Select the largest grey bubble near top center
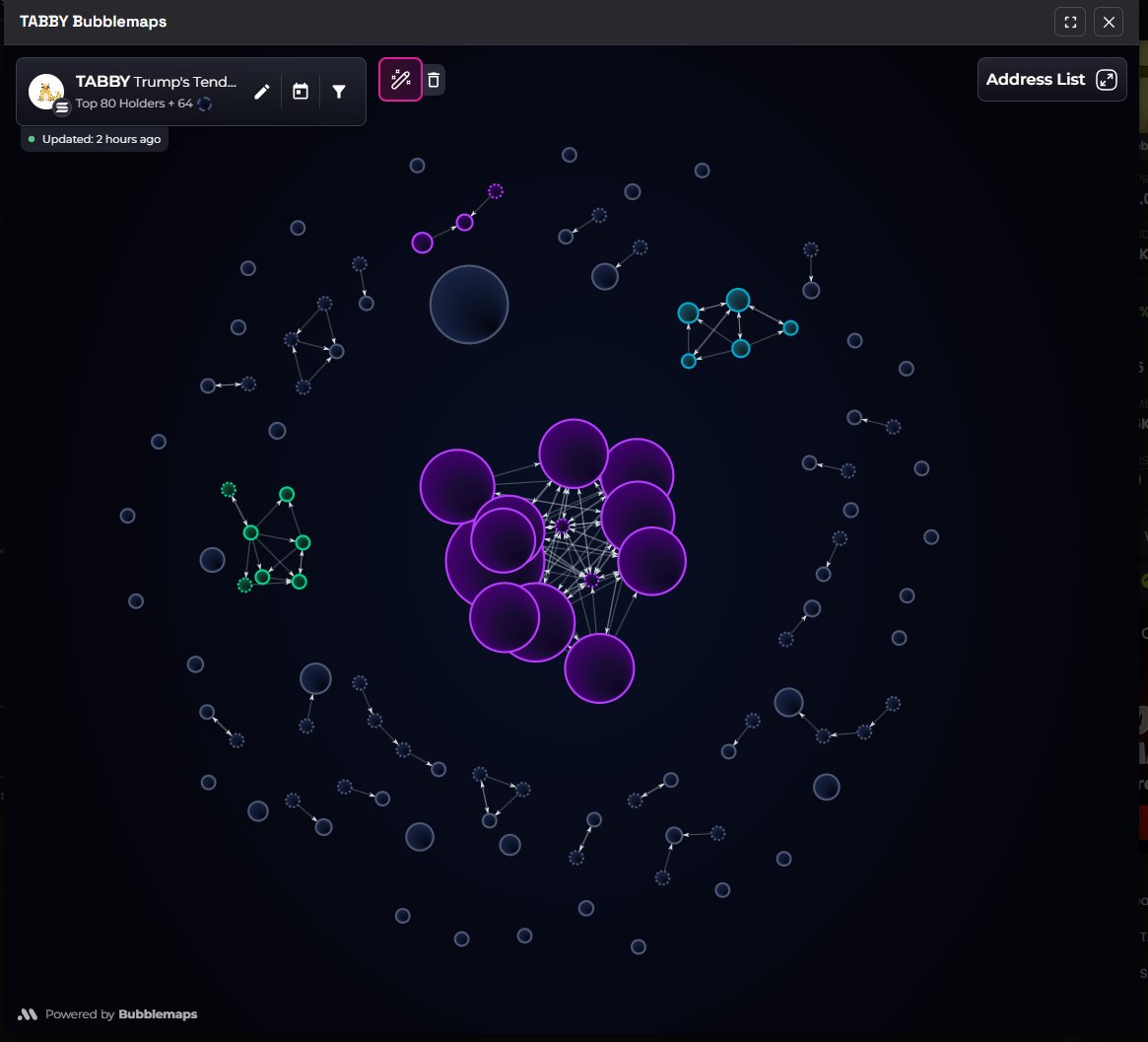 [x=469, y=305]
